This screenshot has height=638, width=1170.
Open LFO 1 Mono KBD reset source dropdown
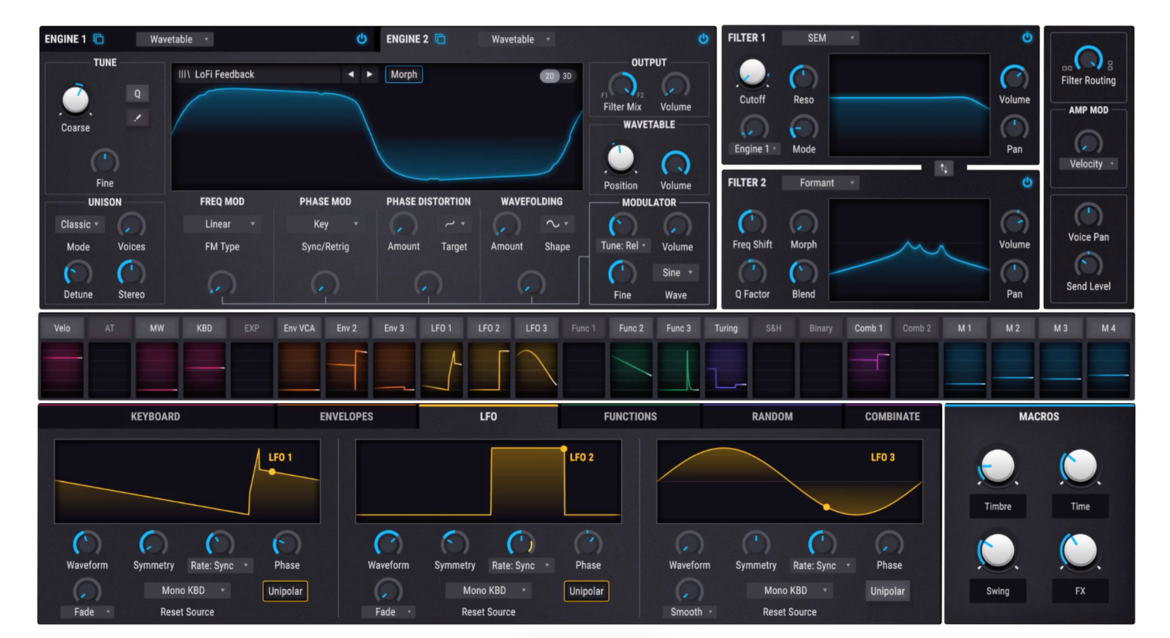[x=187, y=590]
